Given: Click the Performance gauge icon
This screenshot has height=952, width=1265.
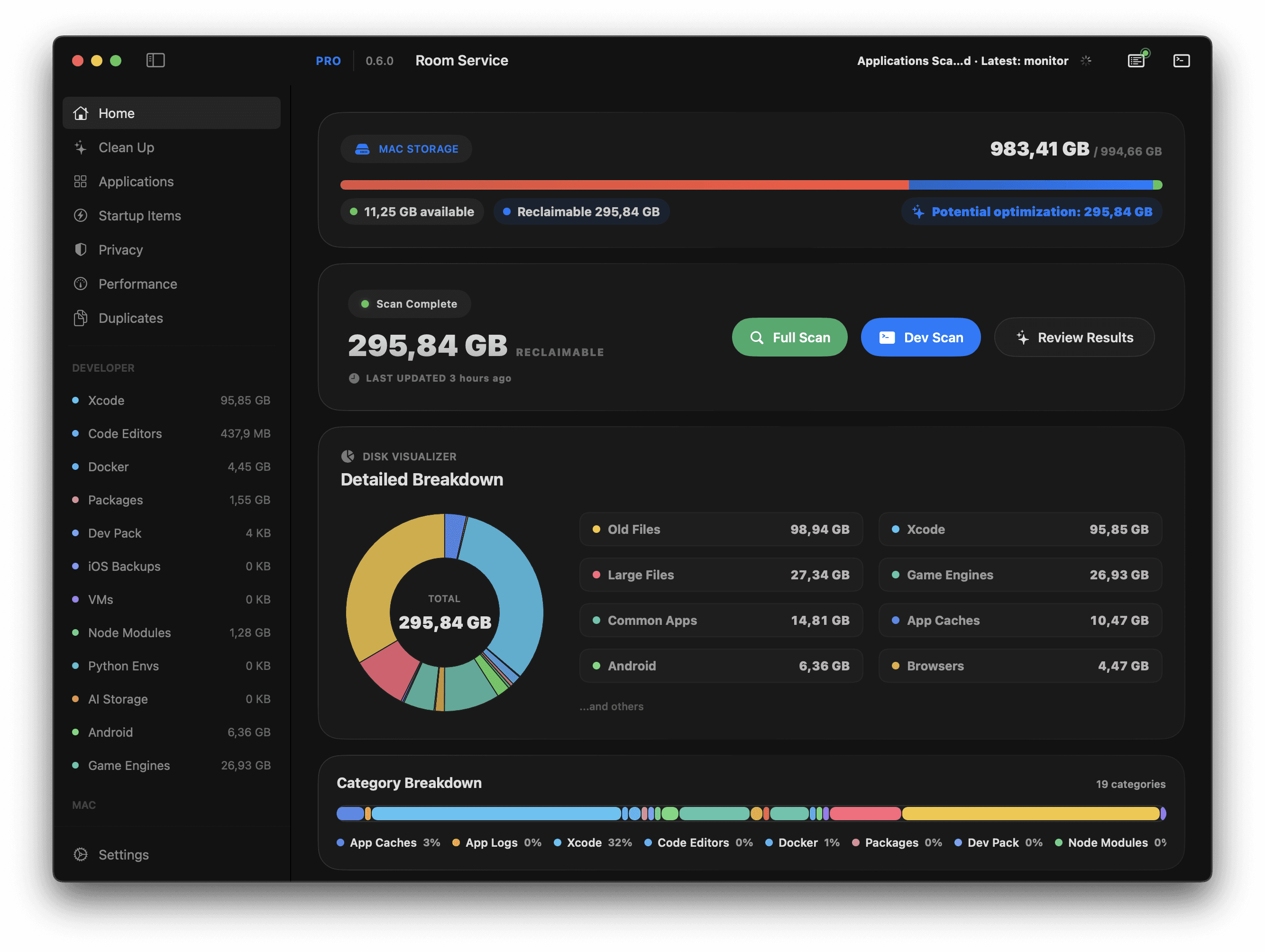Looking at the screenshot, I should [81, 284].
